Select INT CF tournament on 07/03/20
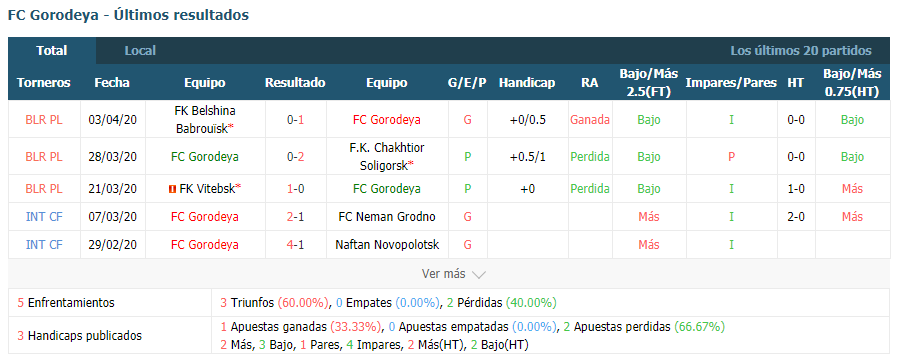Image resolution: width=906 pixels, height=362 pixels. pos(44,217)
